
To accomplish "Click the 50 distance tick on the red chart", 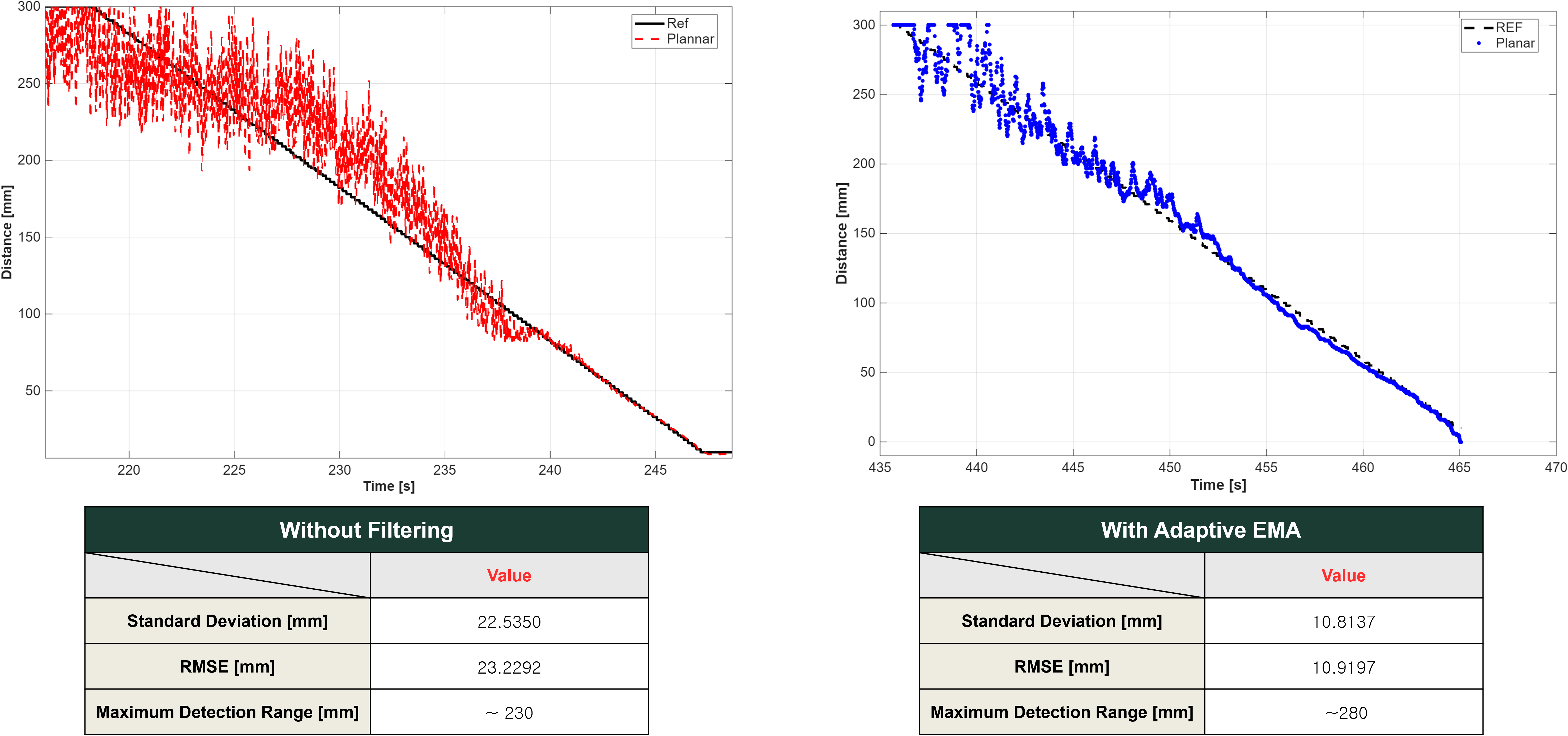I will 33,390.
